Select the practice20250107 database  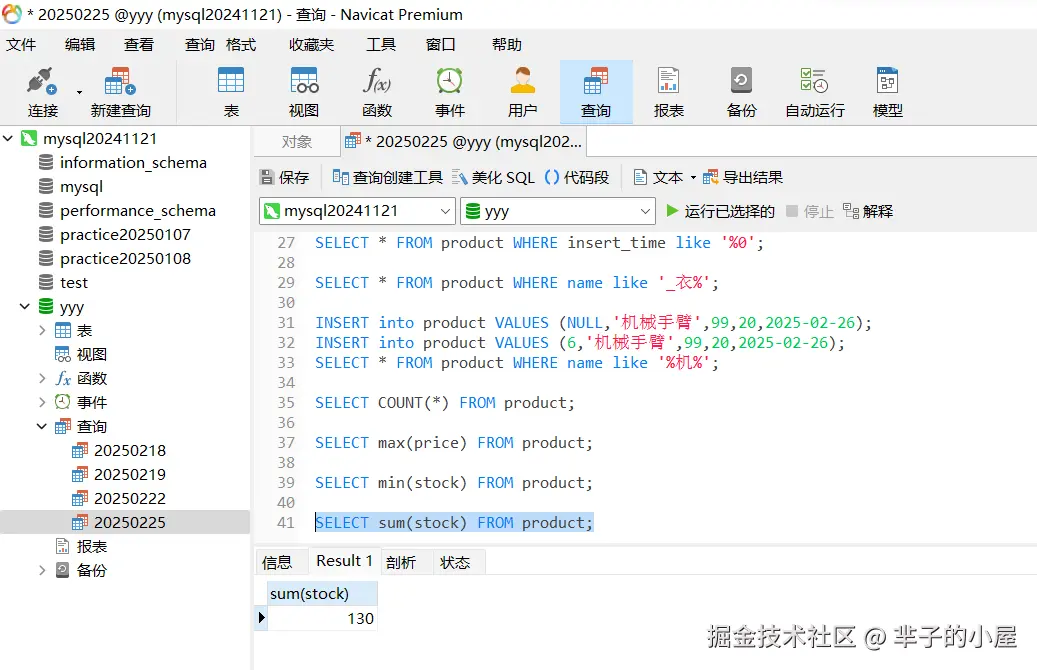(125, 235)
